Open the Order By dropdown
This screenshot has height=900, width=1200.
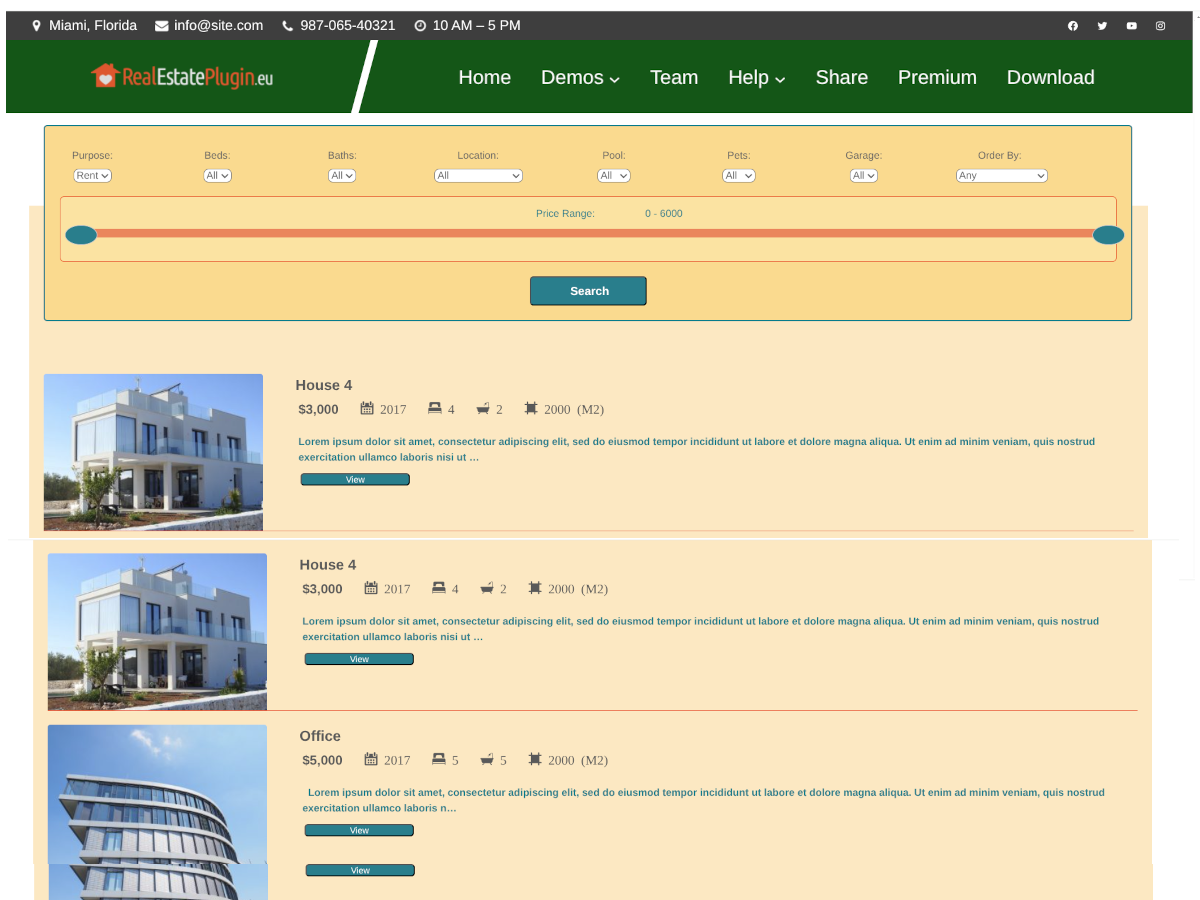1001,175
